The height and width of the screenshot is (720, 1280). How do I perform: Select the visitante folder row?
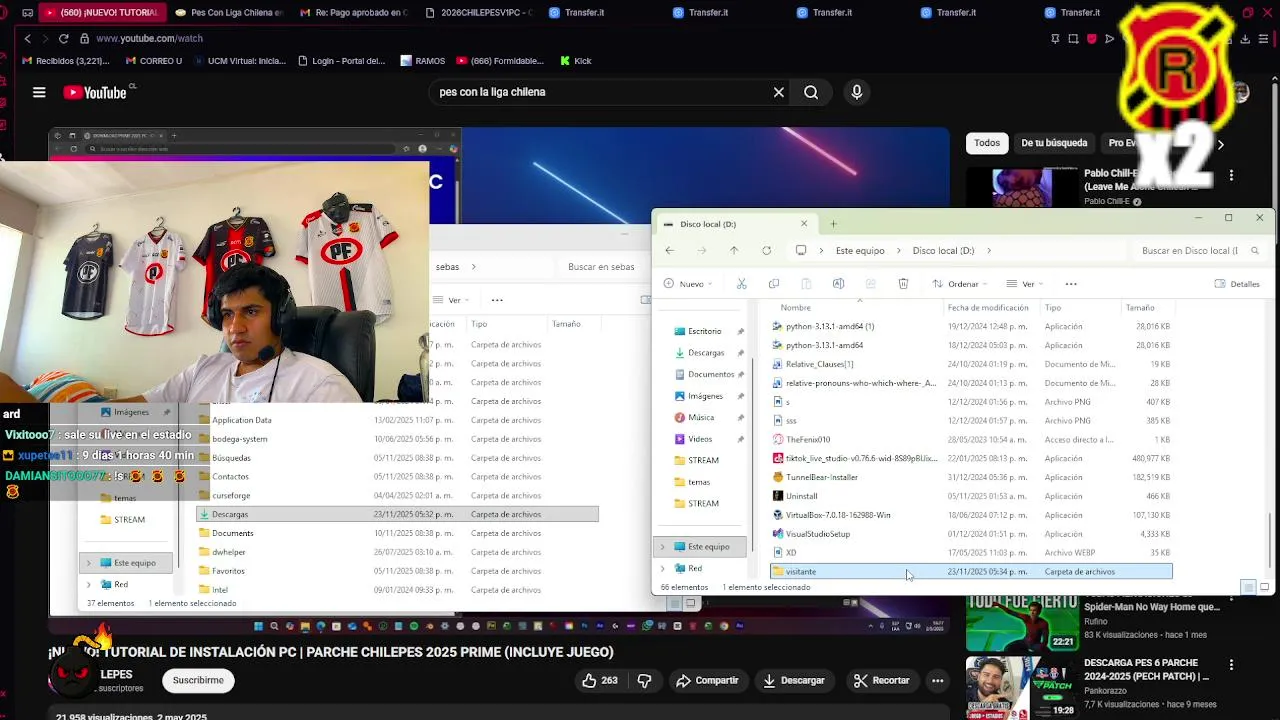coord(971,572)
